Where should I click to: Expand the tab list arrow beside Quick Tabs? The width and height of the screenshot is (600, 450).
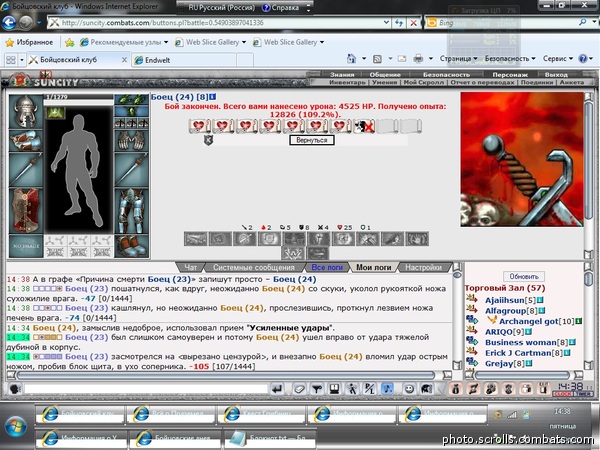[x=22, y=60]
